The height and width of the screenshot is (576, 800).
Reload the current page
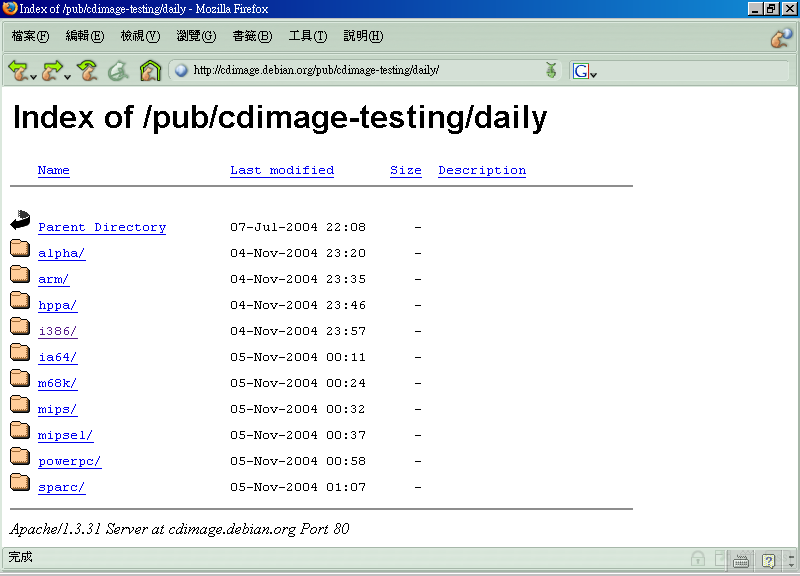click(x=88, y=70)
